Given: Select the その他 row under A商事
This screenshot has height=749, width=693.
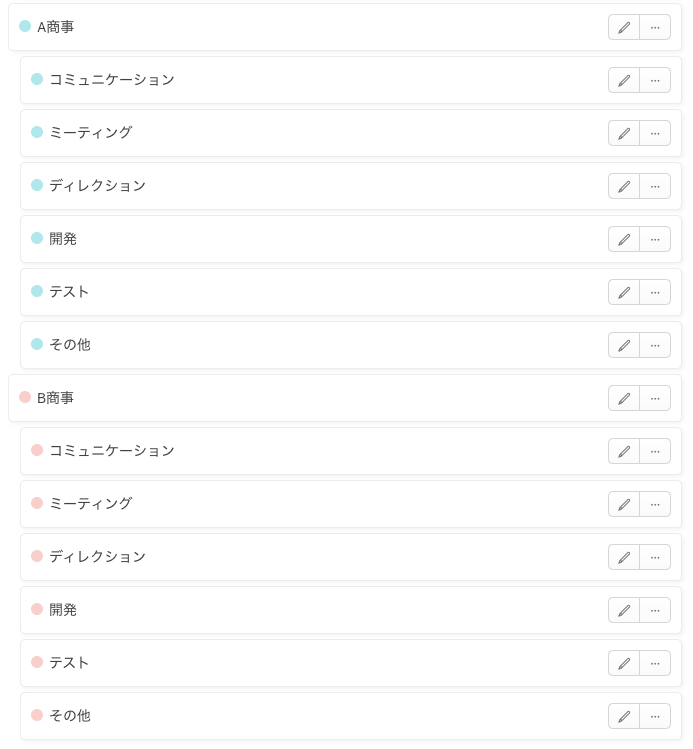Looking at the screenshot, I should [300, 345].
